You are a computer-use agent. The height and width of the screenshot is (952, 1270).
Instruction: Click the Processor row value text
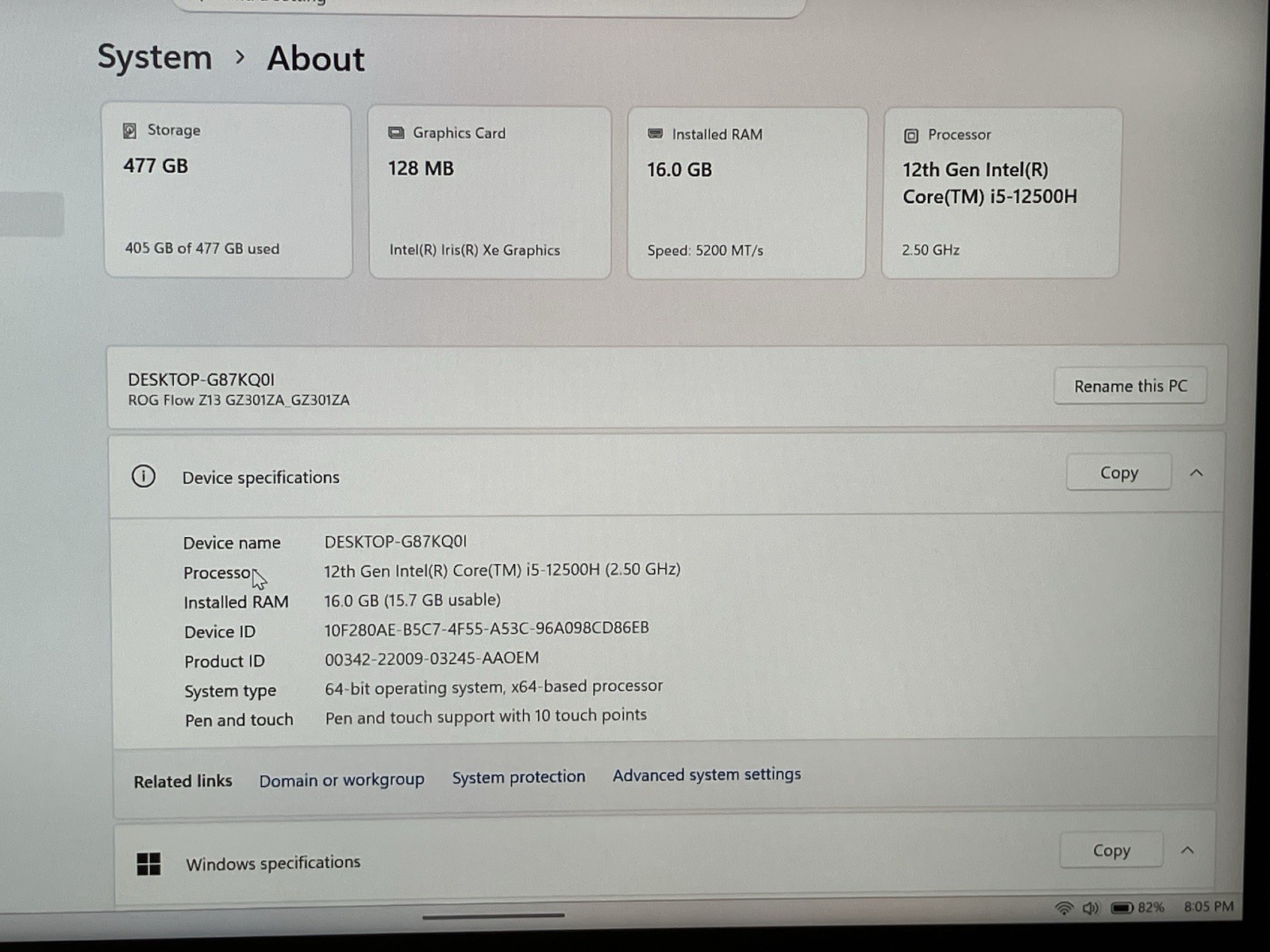point(502,570)
